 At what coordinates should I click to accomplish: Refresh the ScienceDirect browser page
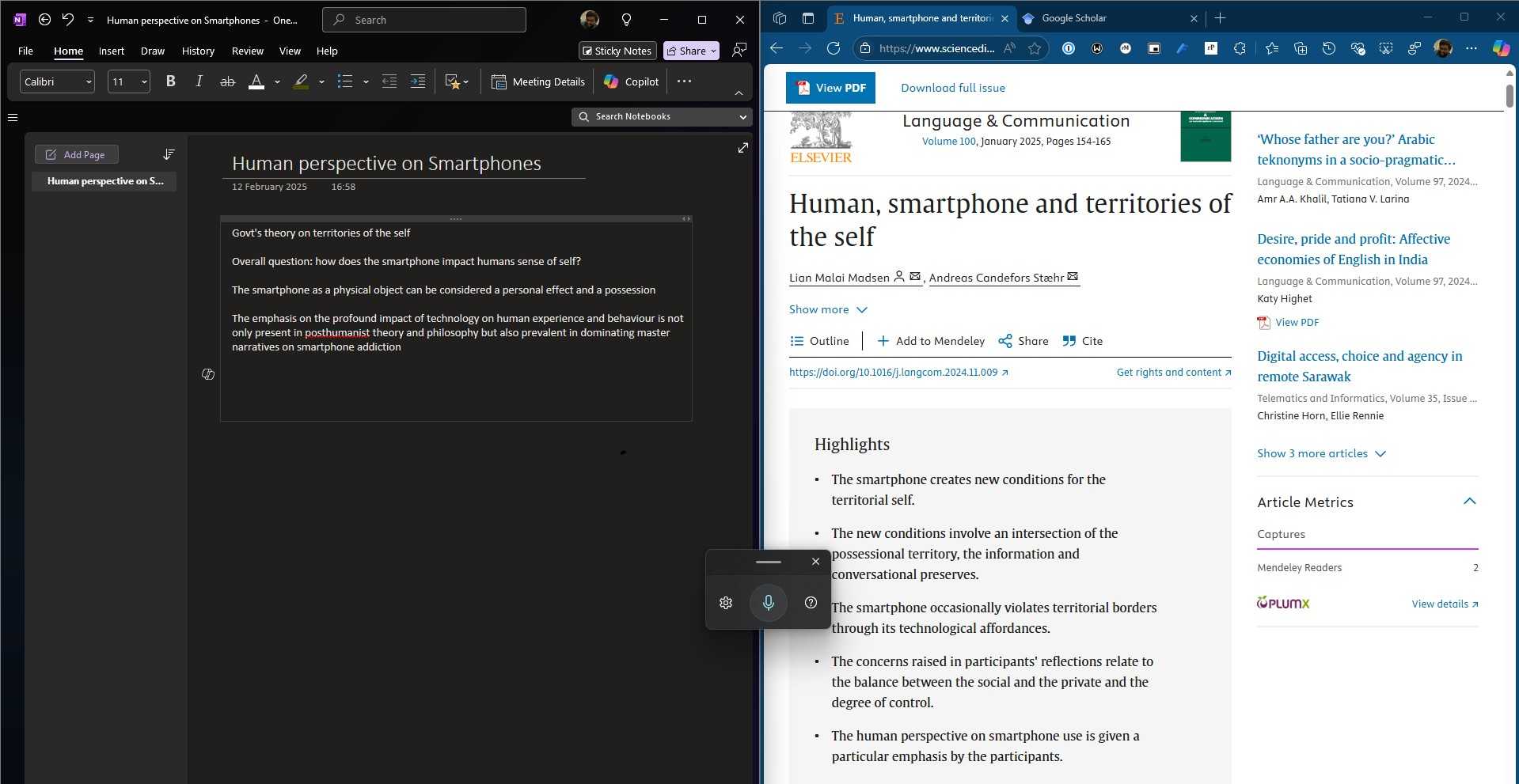(834, 48)
